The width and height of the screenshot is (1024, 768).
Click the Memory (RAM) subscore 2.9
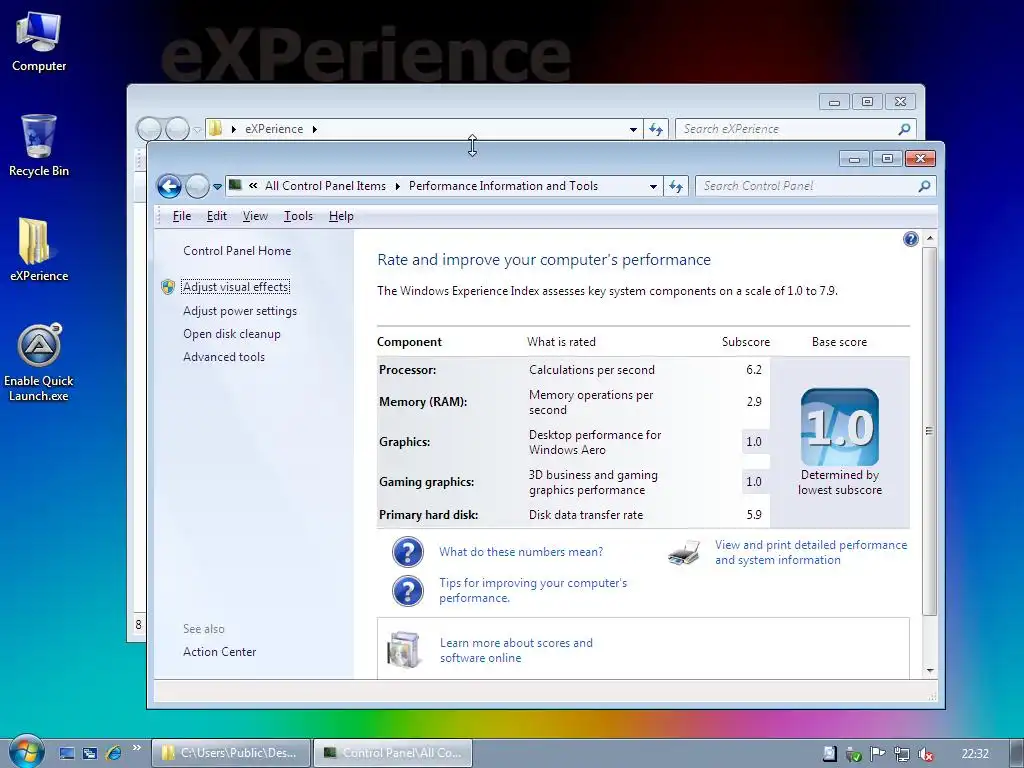click(x=754, y=402)
